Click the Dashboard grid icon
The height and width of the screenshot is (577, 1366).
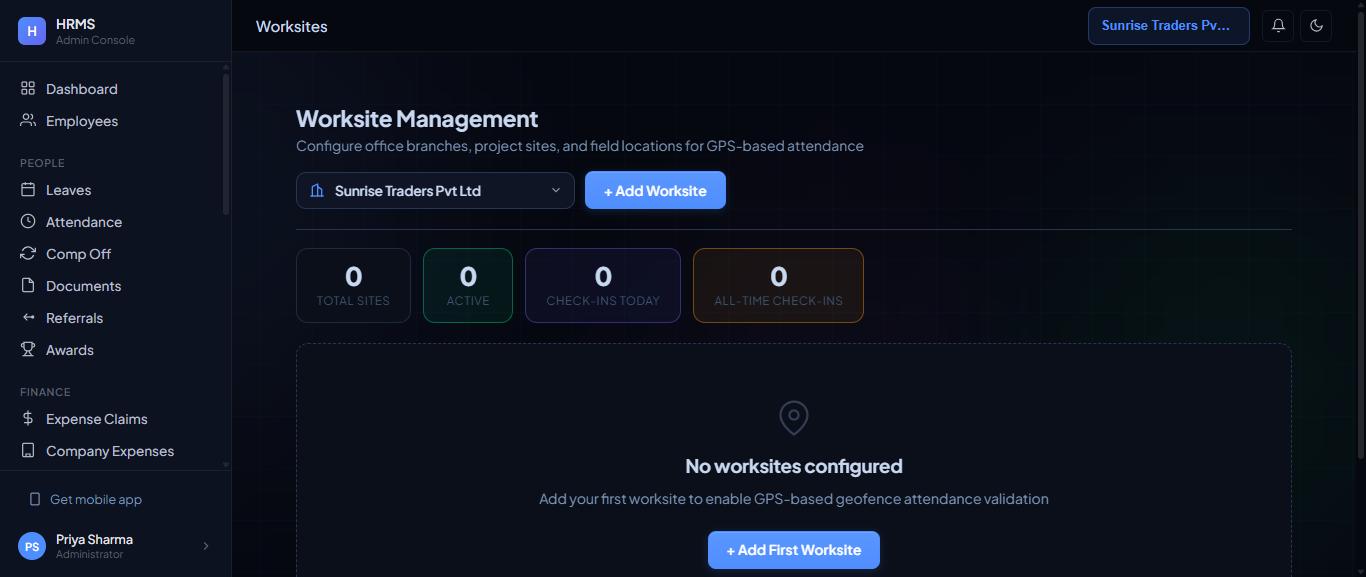[28, 89]
